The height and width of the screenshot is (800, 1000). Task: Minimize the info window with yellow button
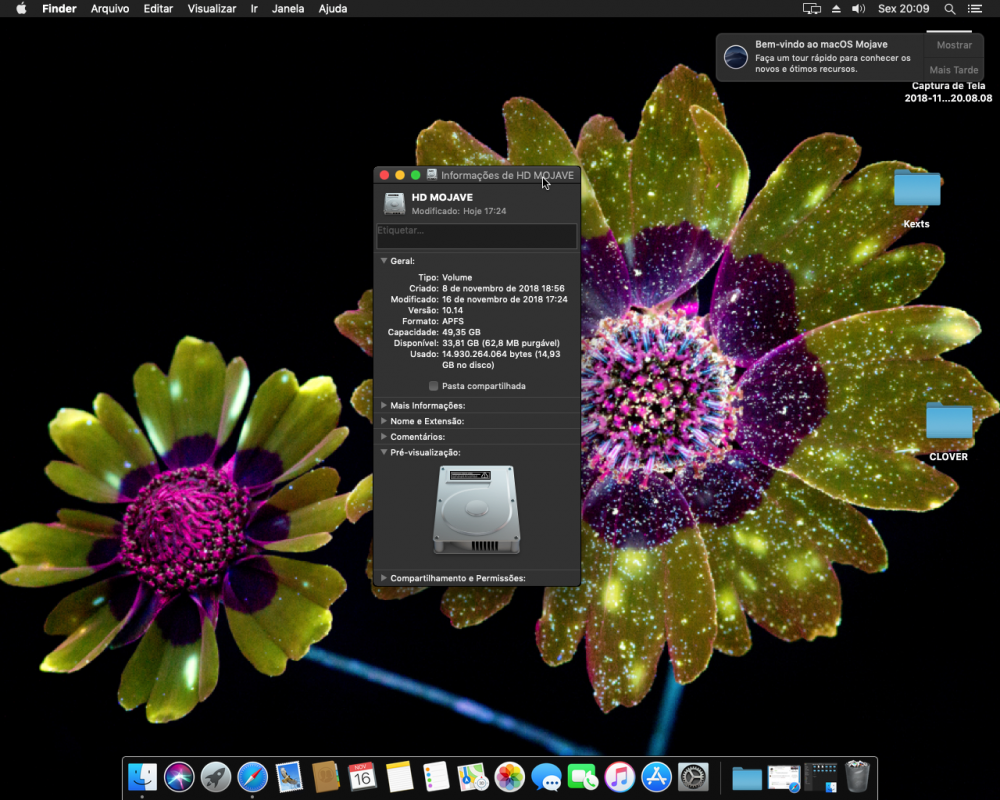(x=400, y=175)
